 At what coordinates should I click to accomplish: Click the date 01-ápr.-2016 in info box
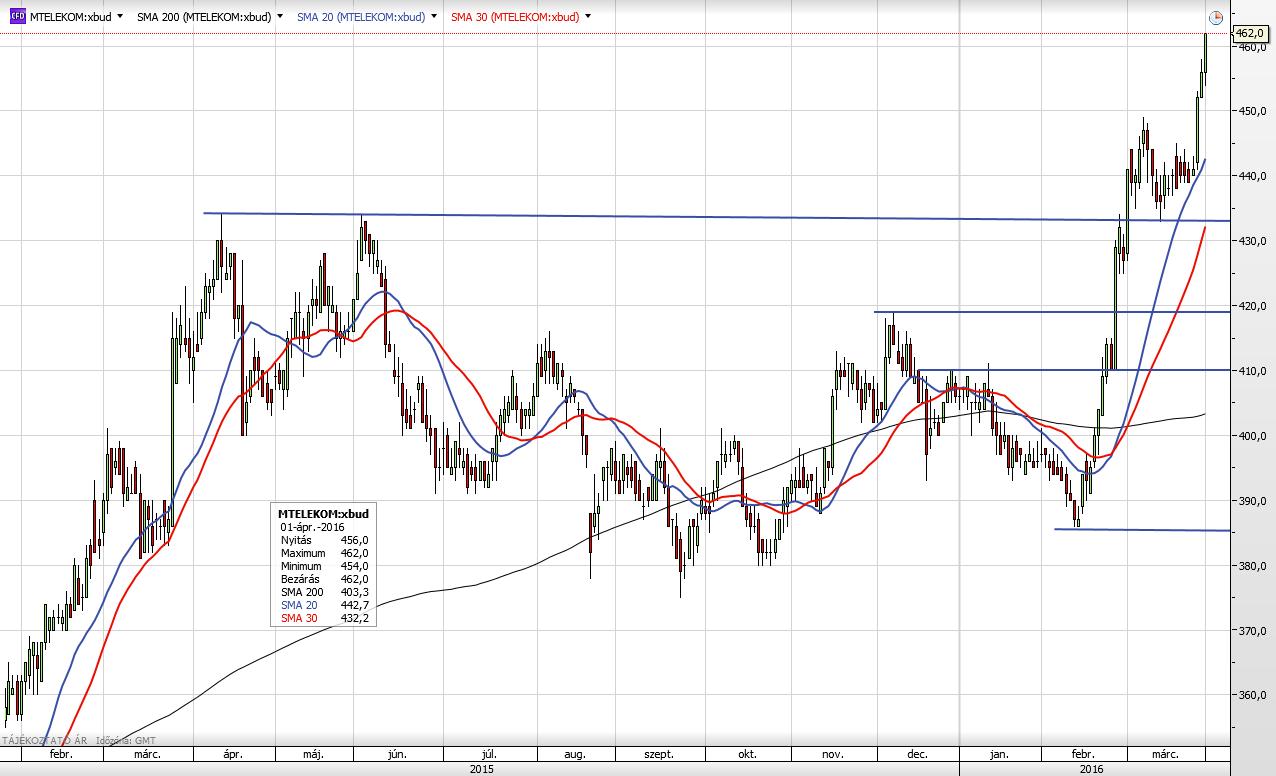pos(311,526)
